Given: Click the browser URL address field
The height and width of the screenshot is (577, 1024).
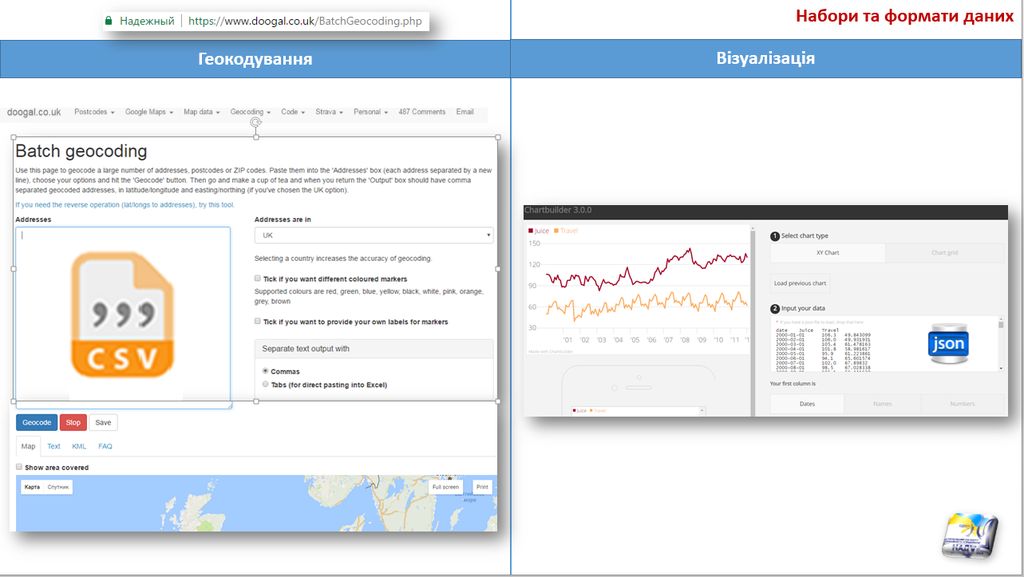Looking at the screenshot, I should 305,21.
